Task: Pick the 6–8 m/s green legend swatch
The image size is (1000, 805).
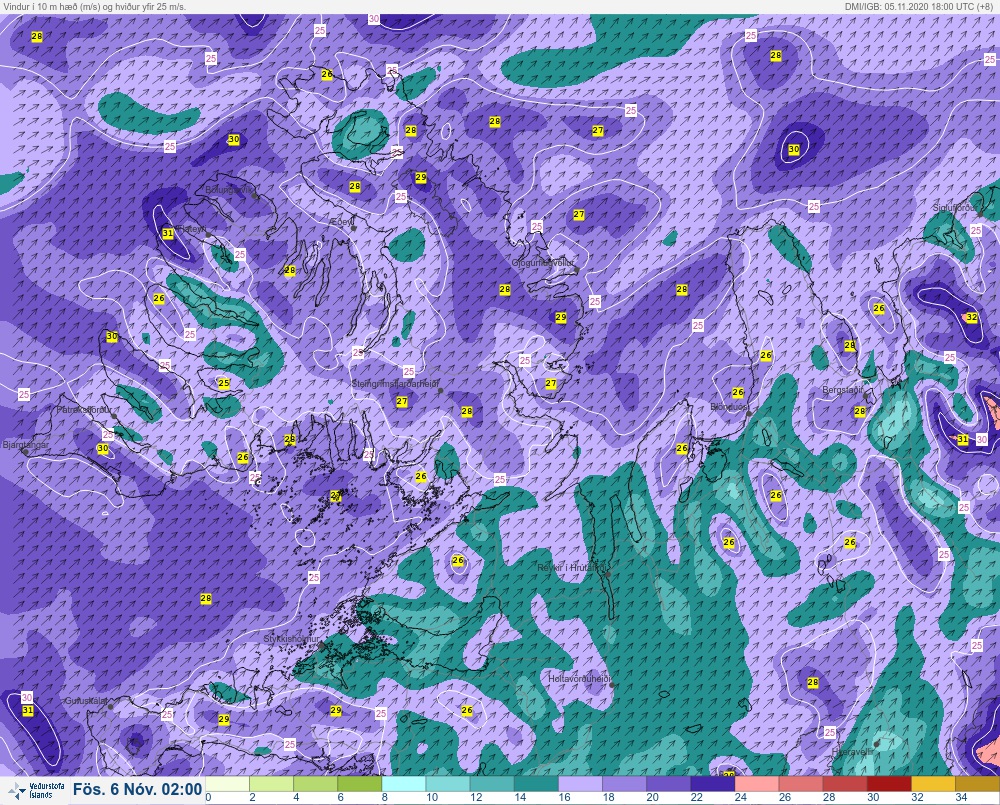Action: 360,783
